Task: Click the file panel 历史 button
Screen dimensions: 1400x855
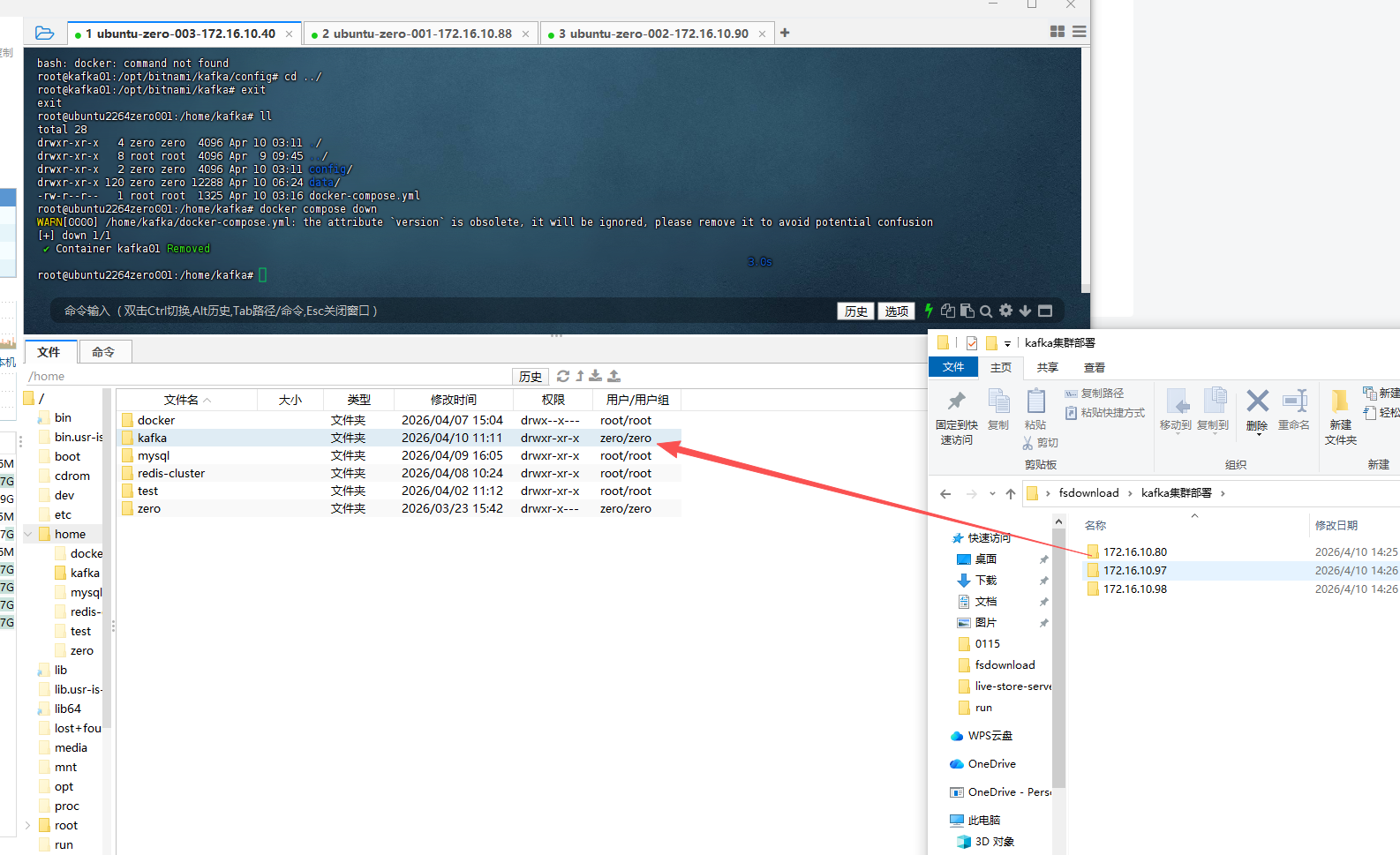Action: 531,377
